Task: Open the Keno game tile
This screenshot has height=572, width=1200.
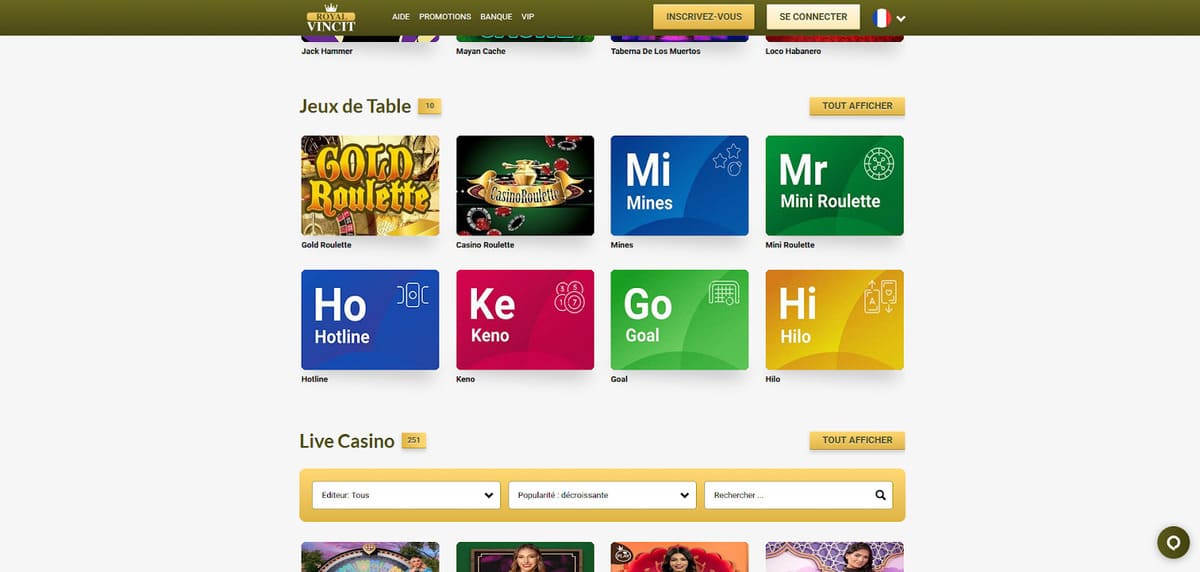Action: 525,320
